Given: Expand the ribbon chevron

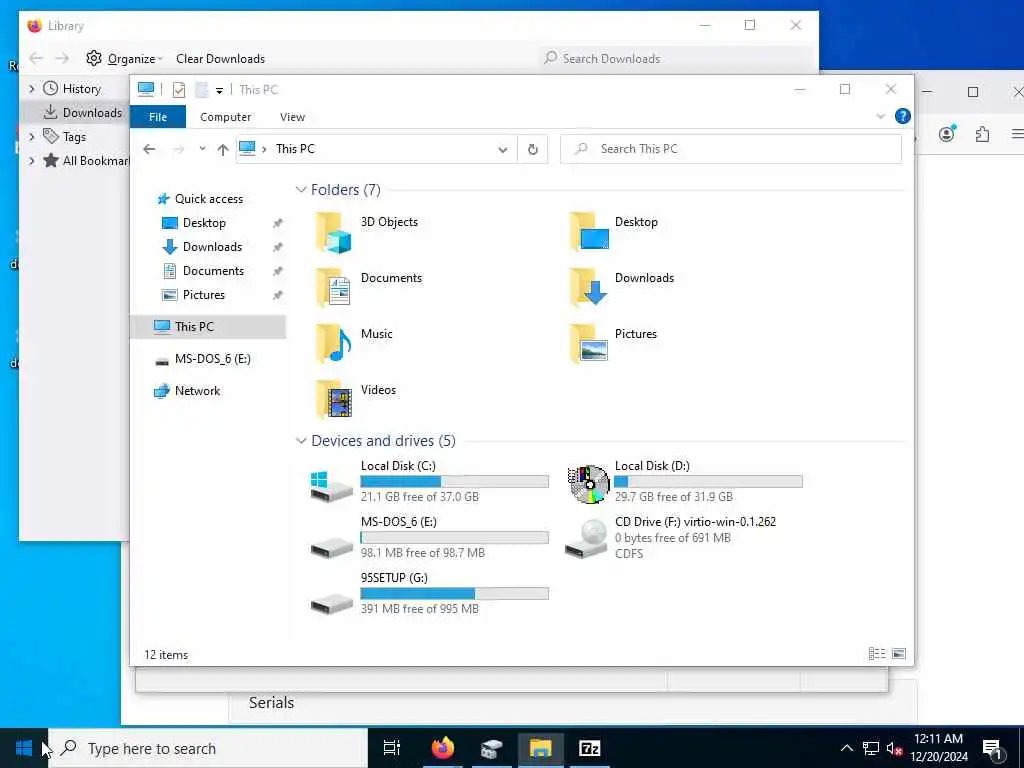Looking at the screenshot, I should pos(880,116).
